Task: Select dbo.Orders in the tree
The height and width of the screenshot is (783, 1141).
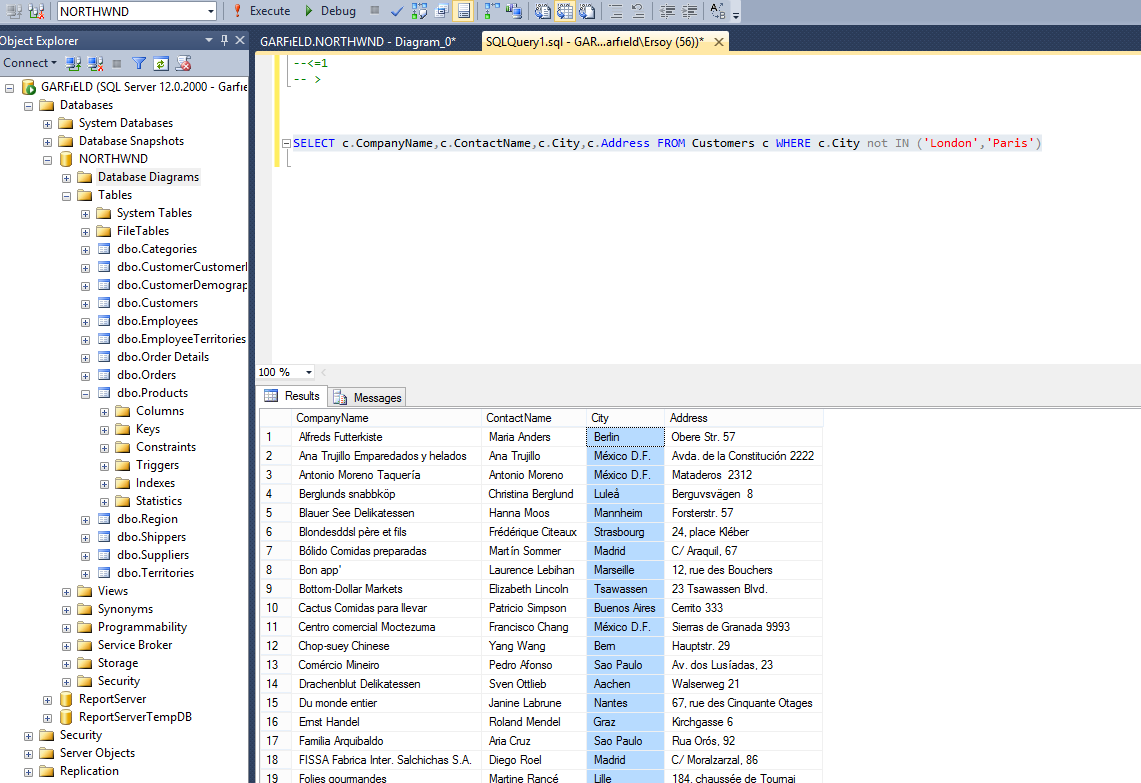Action: [x=146, y=375]
